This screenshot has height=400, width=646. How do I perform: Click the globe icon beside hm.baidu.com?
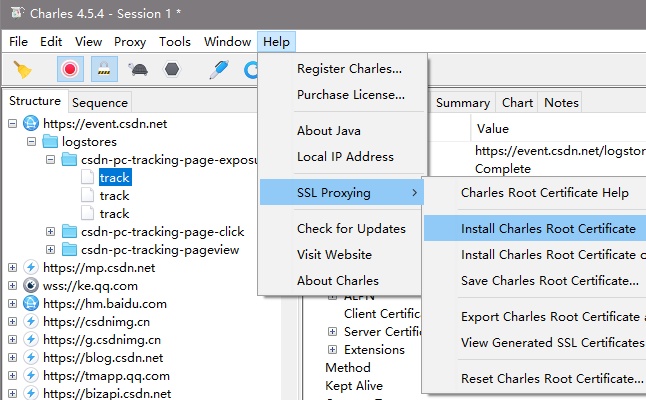pyautogui.click(x=31, y=303)
